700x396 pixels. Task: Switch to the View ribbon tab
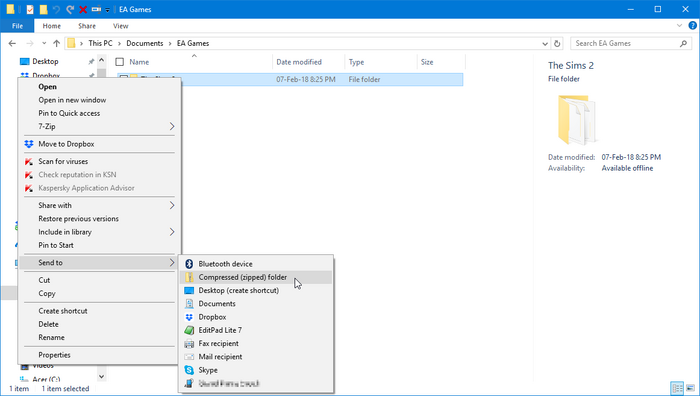[121, 26]
